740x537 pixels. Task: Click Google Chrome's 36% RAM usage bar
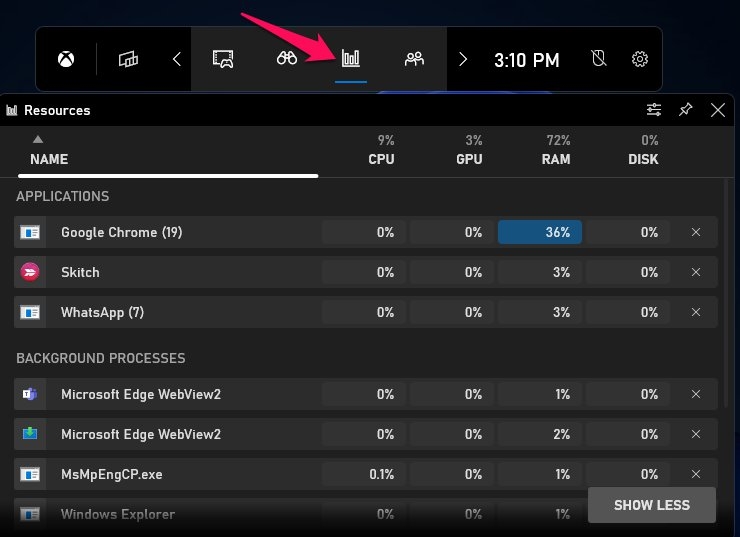pyautogui.click(x=540, y=232)
